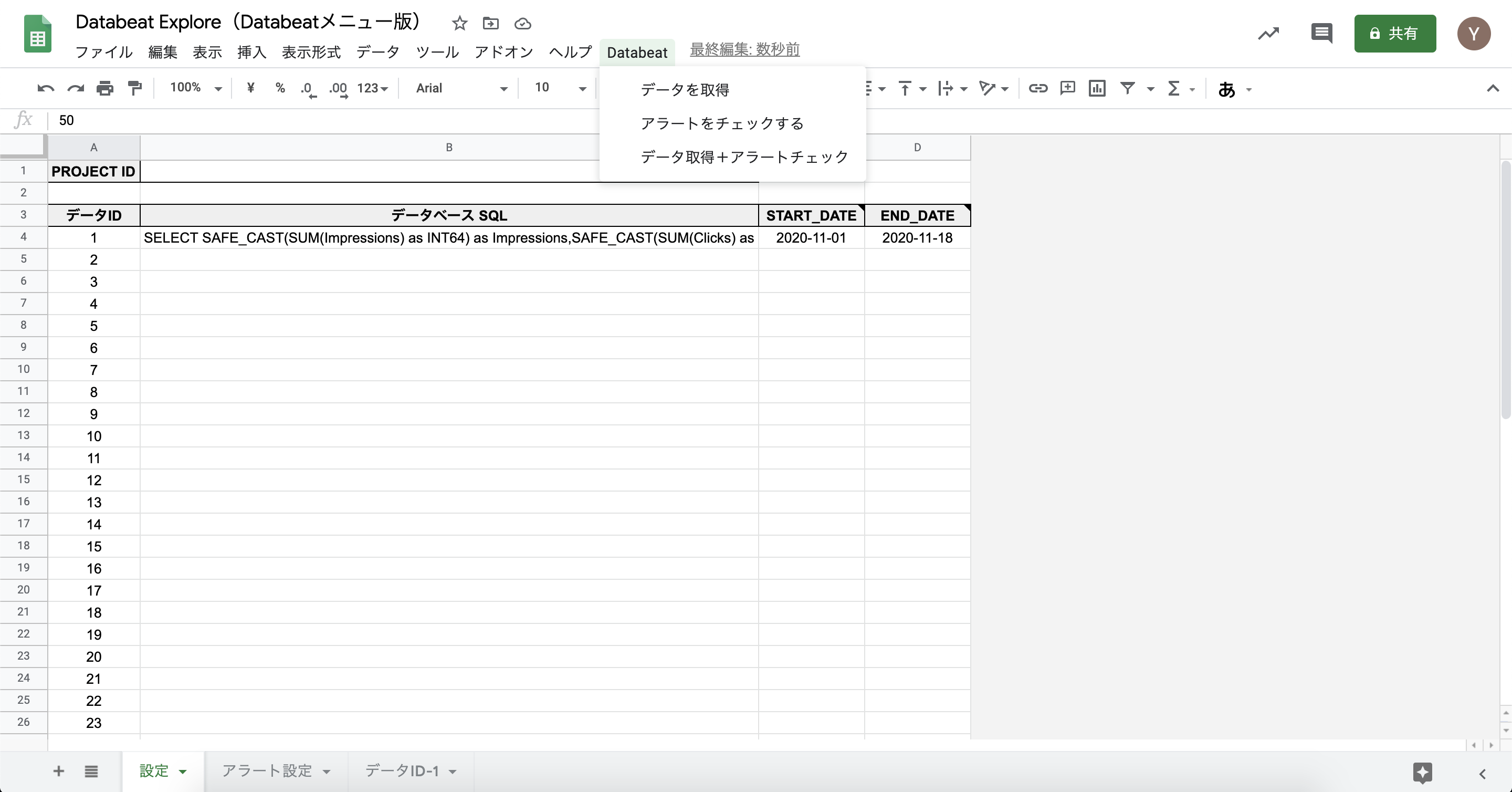Click the Explore button at bottom right

pos(1422,773)
